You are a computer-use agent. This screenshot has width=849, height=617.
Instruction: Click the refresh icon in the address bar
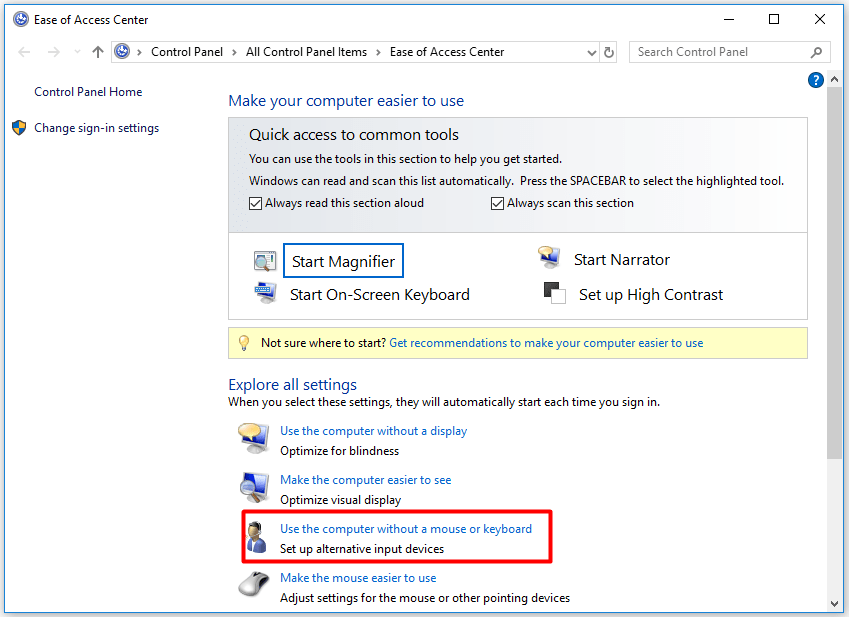(609, 51)
